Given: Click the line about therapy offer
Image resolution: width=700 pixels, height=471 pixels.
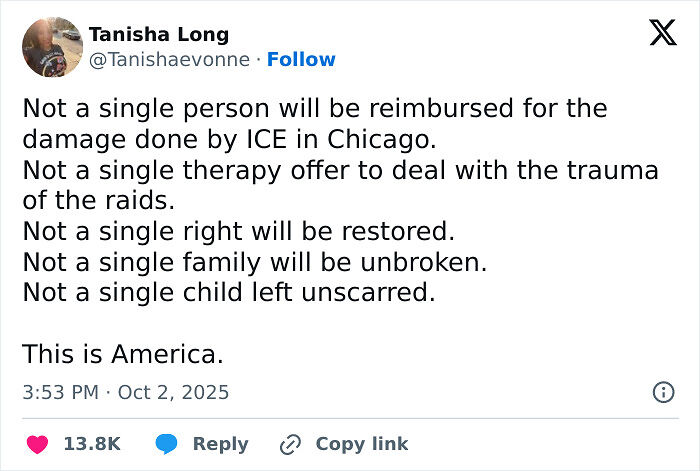Looking at the screenshot, I should [x=340, y=170].
